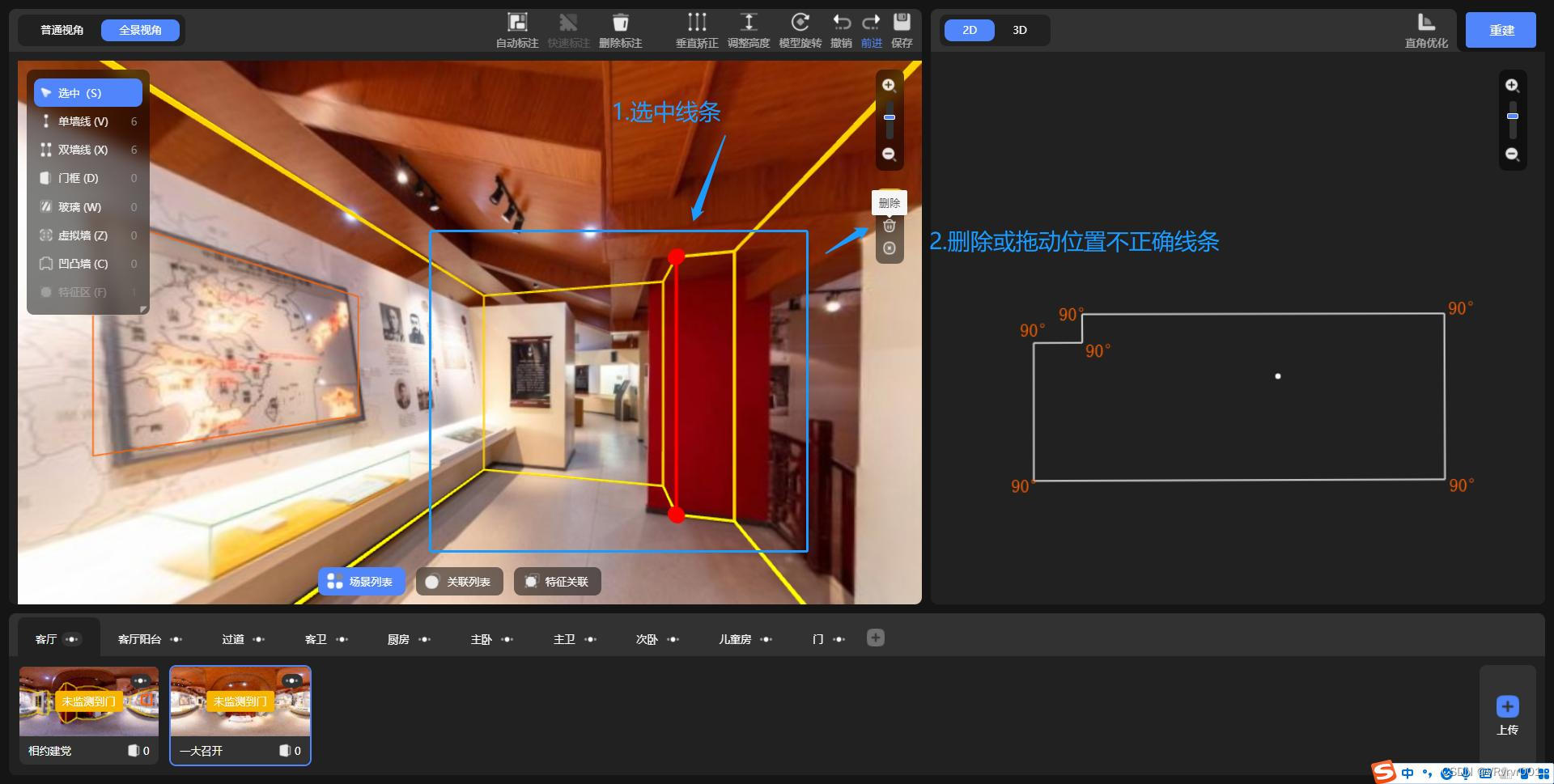Viewport: 1554px width, 784px height.
Task: Click the 2D view zoom slider handle
Action: coord(1512,117)
